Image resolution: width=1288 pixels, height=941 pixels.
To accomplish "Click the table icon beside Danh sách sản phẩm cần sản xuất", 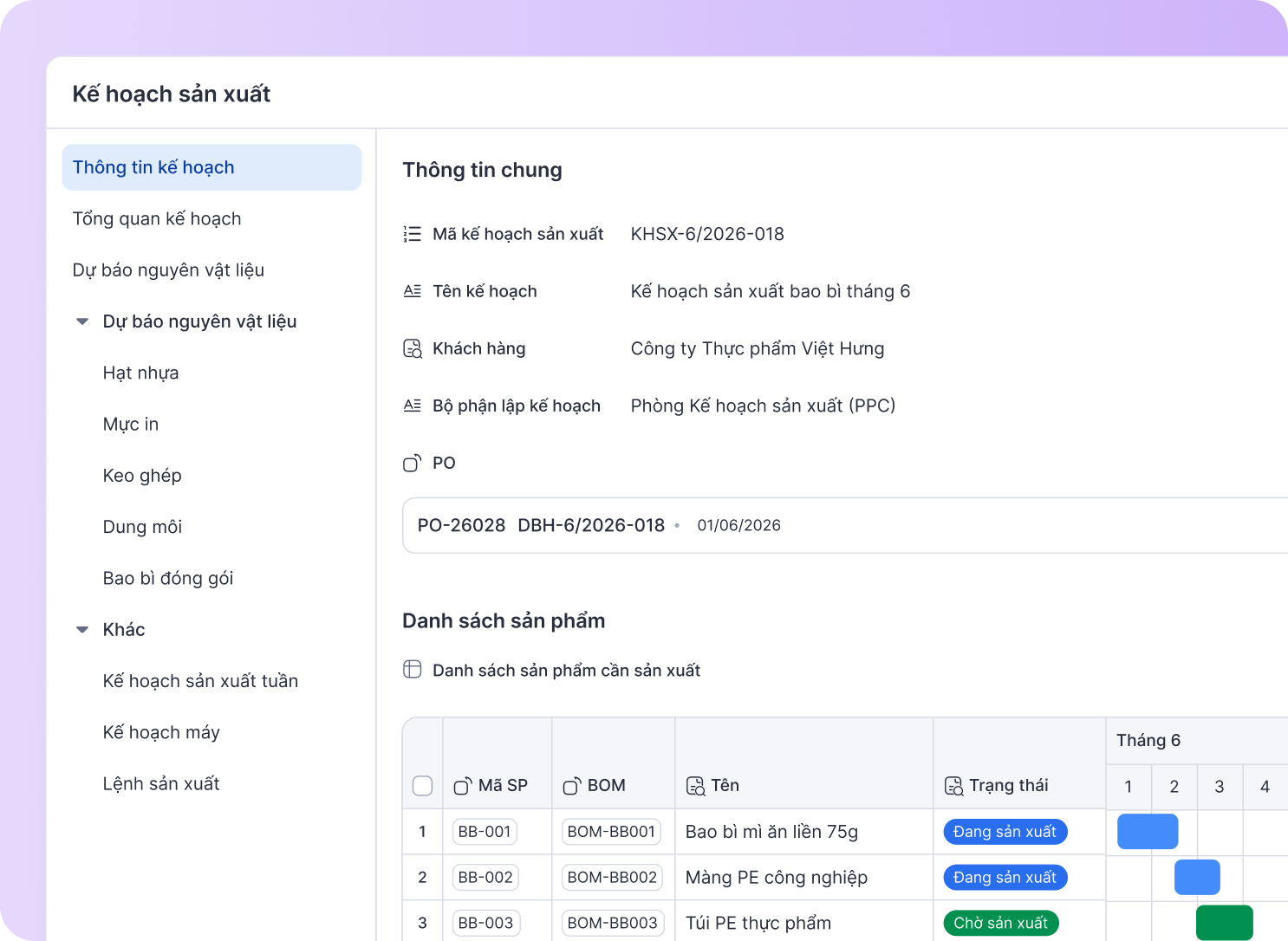I will click(x=413, y=670).
